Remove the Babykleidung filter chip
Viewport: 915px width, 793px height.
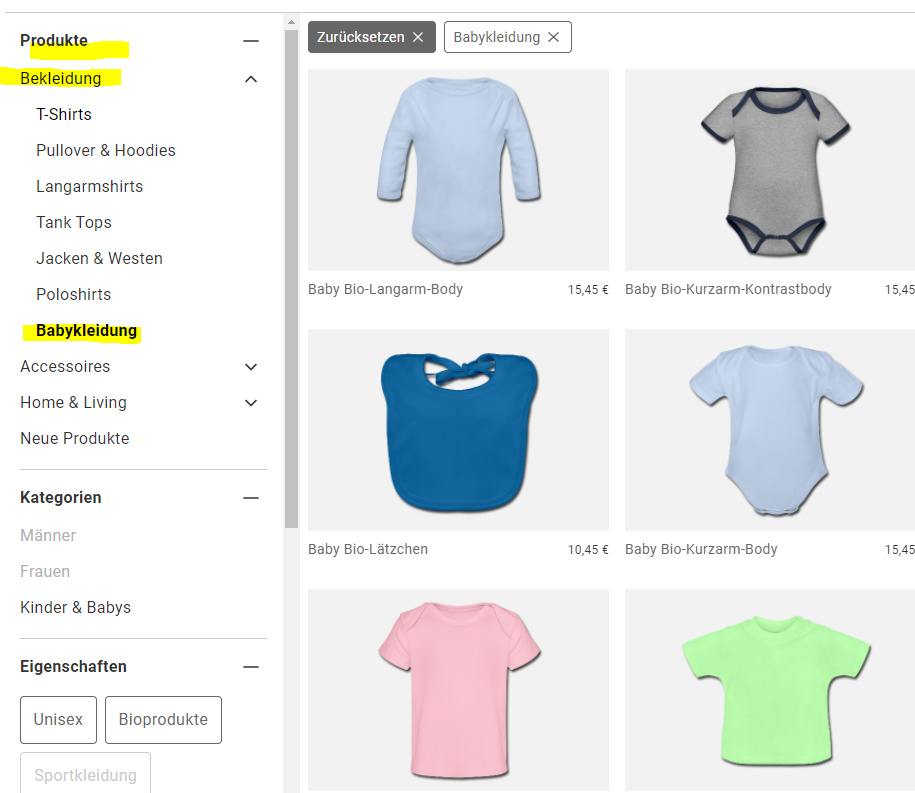[x=553, y=37]
